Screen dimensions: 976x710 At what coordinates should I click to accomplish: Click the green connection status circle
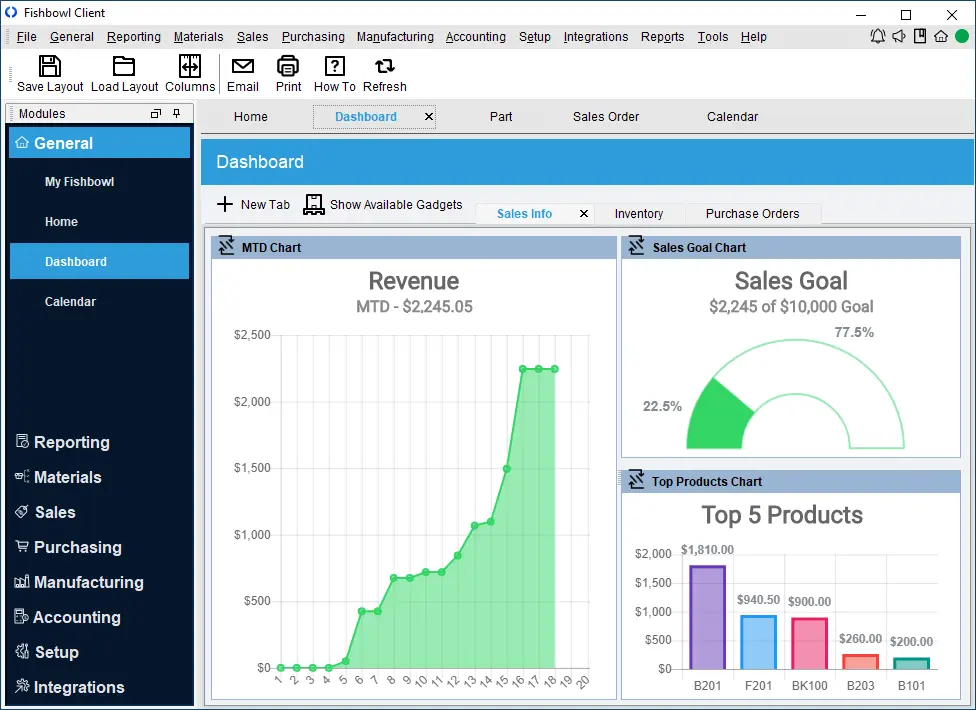coord(961,36)
